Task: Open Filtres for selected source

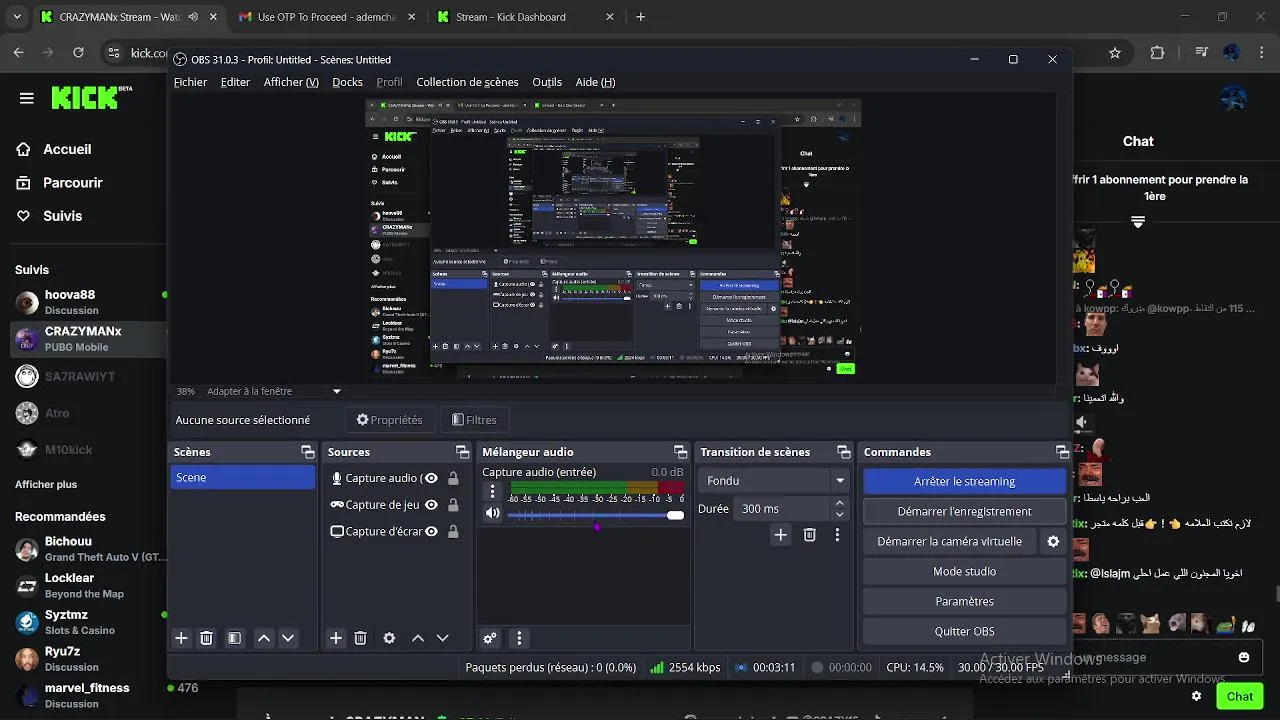Action: tap(474, 420)
